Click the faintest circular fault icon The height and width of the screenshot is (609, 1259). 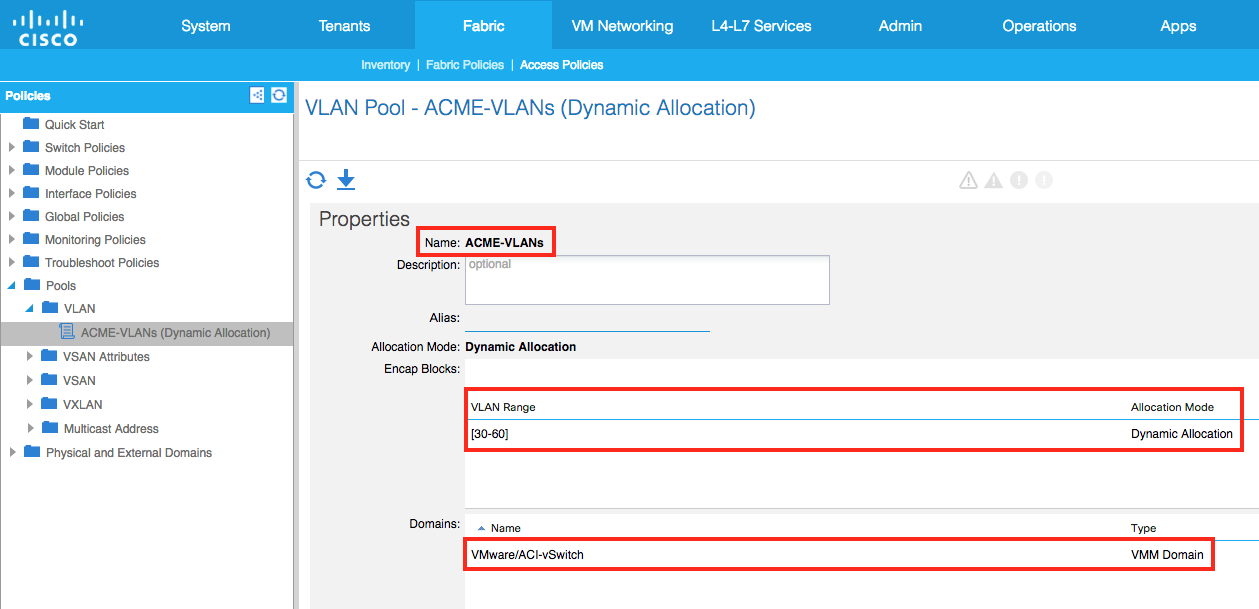1044,180
